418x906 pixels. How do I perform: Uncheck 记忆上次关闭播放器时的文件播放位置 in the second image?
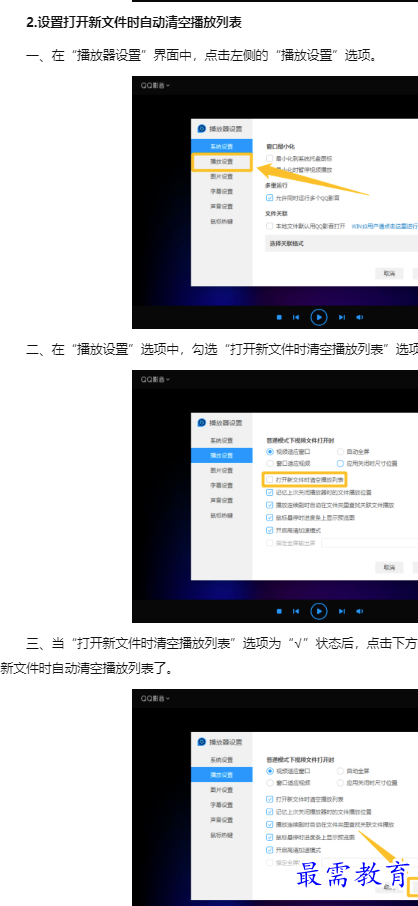(269, 493)
